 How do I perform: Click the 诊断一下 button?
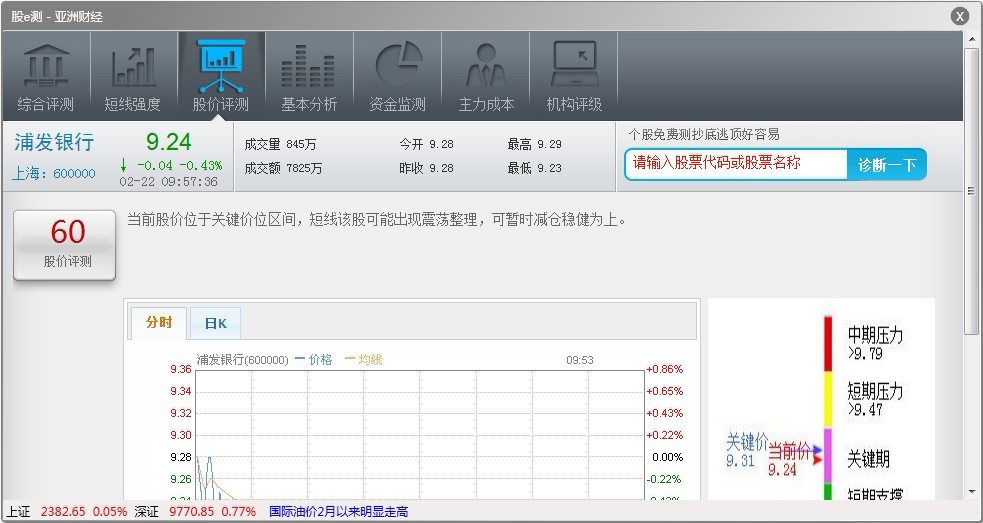(x=886, y=165)
